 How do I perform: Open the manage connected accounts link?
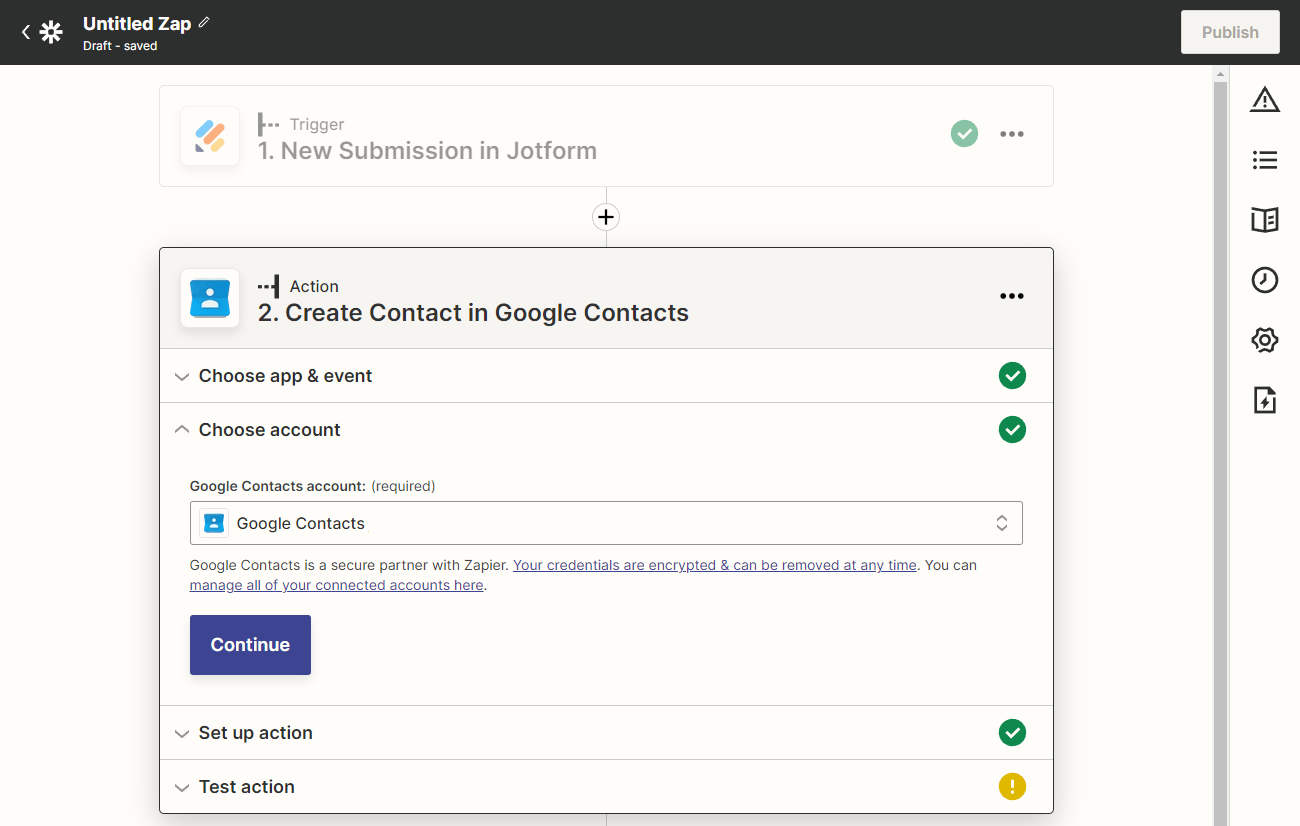(337, 586)
